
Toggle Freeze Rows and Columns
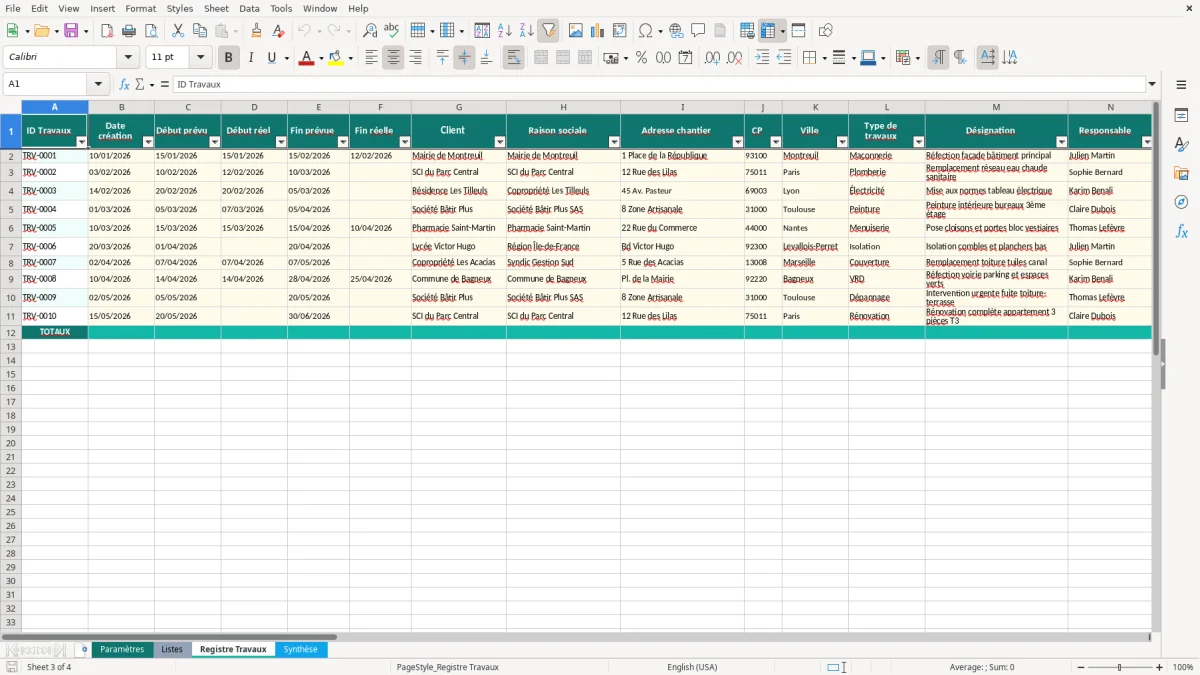[x=768, y=31]
